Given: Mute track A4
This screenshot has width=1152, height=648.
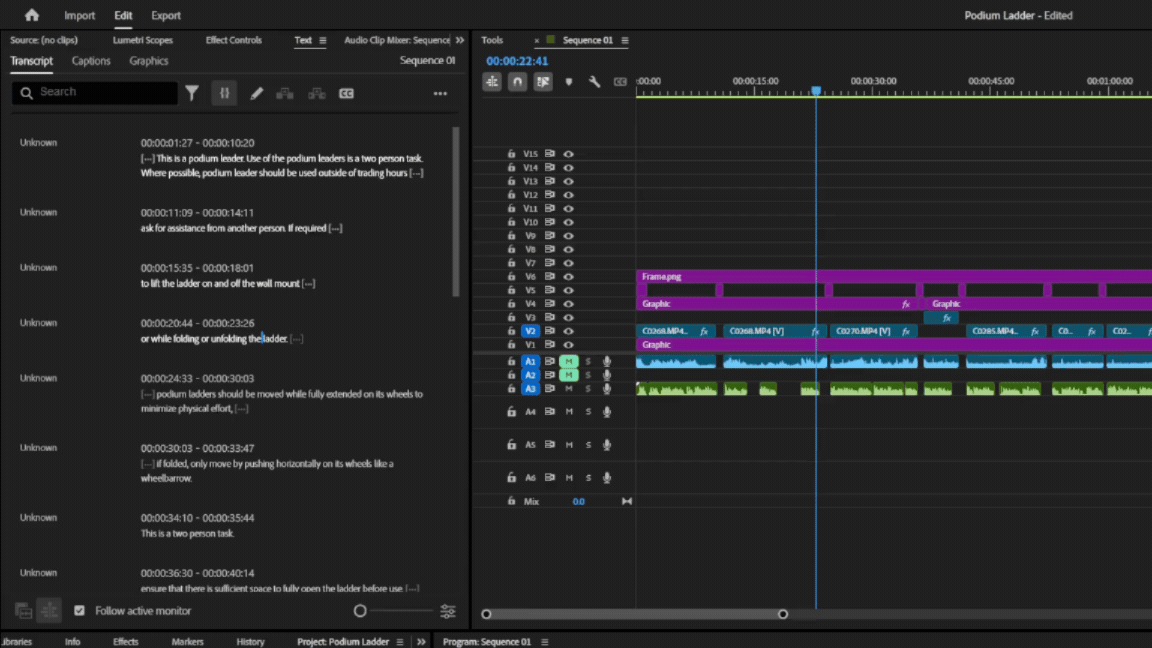Looking at the screenshot, I should [569, 412].
